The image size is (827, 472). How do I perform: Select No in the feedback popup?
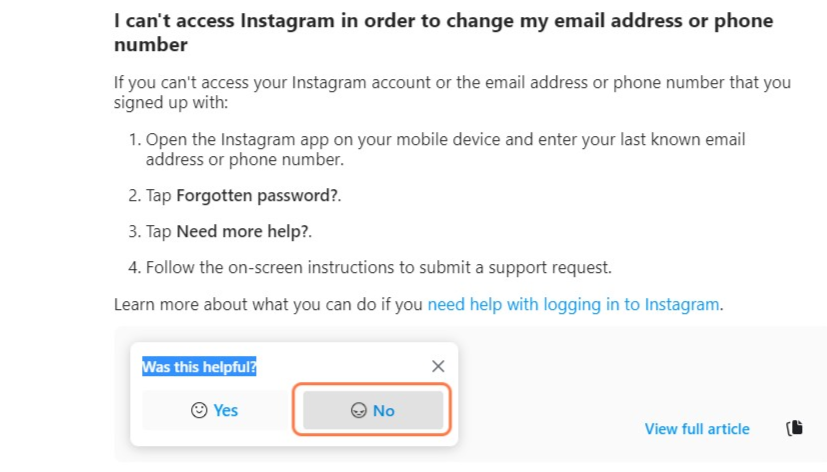pos(373,410)
